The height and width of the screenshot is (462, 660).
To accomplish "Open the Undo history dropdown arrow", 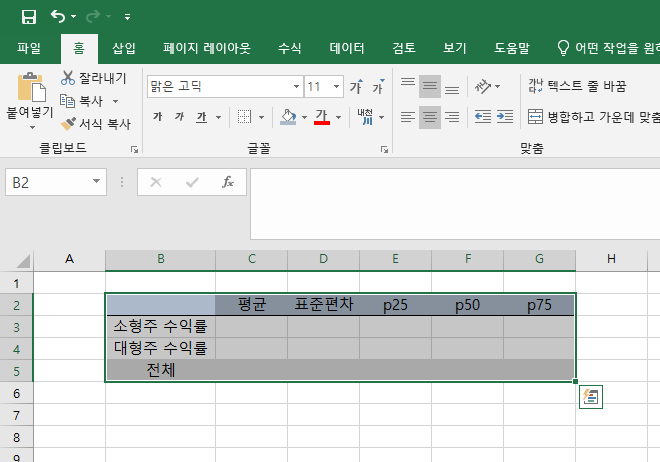I will (74, 17).
